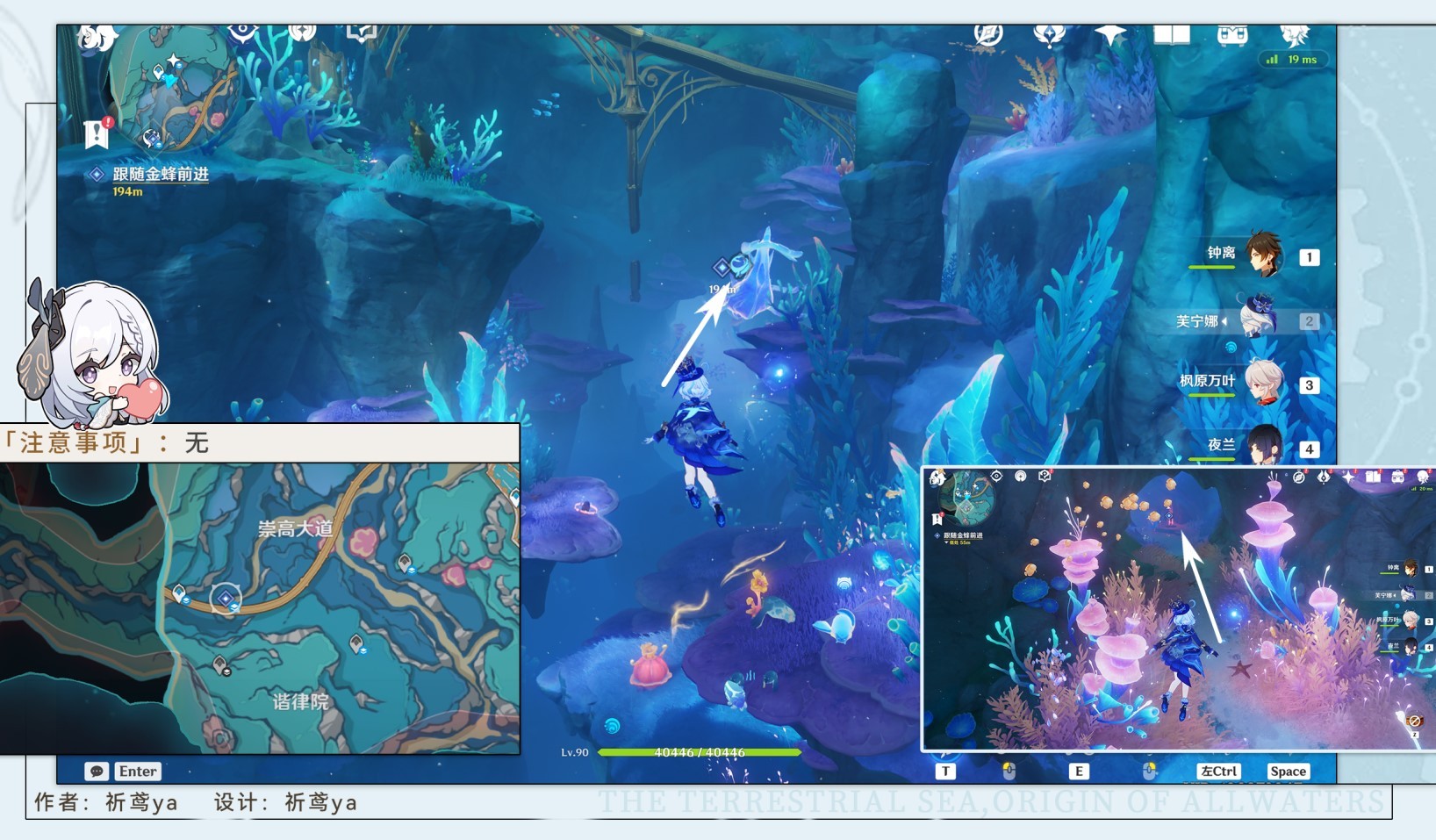Open the Adventurer Handbook book icon

1171,35
